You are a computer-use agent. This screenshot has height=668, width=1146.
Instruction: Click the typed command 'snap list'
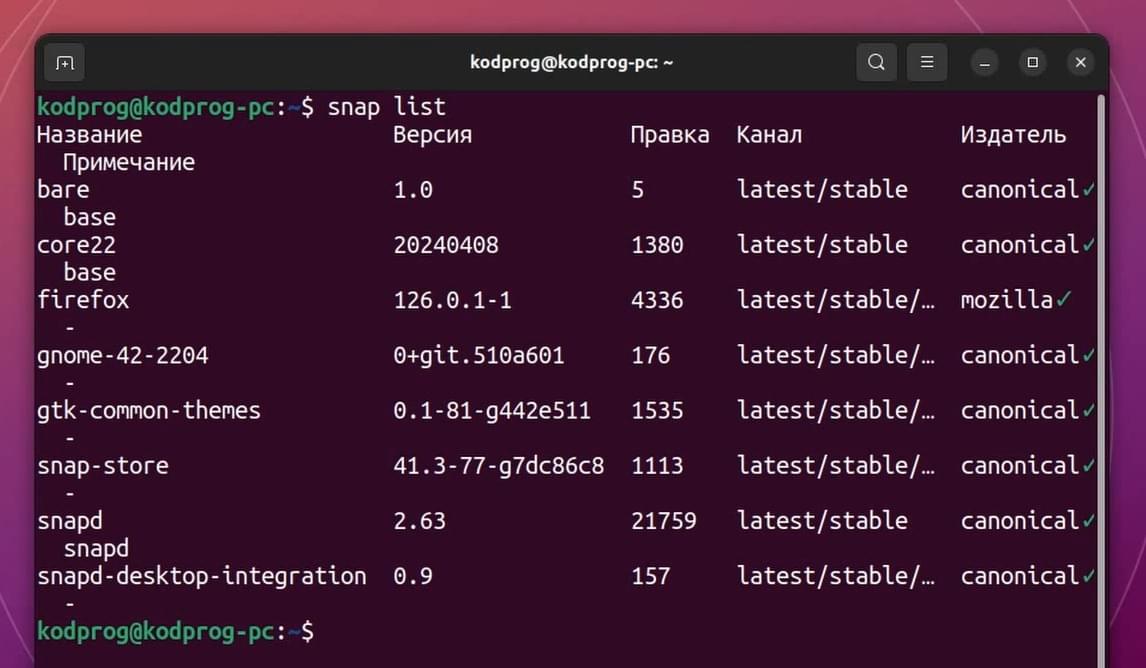pos(386,107)
